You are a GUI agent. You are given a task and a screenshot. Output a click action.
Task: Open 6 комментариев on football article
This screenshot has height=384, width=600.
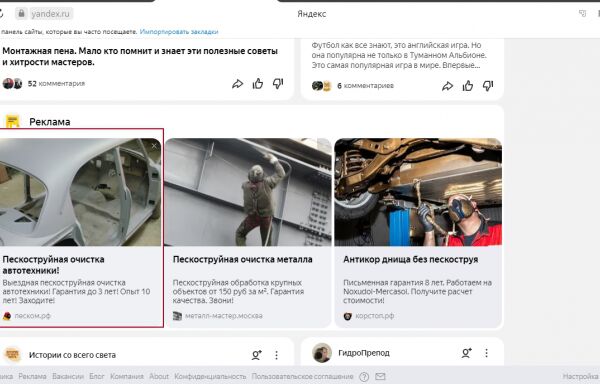pyautogui.click(x=365, y=86)
